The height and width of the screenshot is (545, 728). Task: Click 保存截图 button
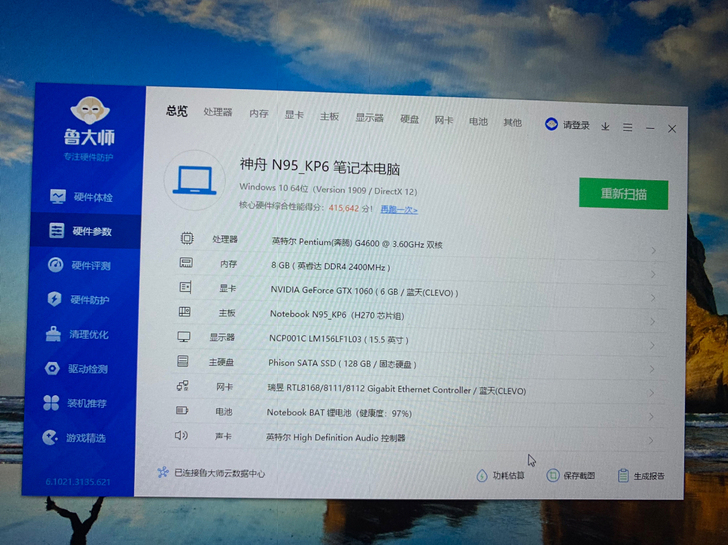pos(571,475)
